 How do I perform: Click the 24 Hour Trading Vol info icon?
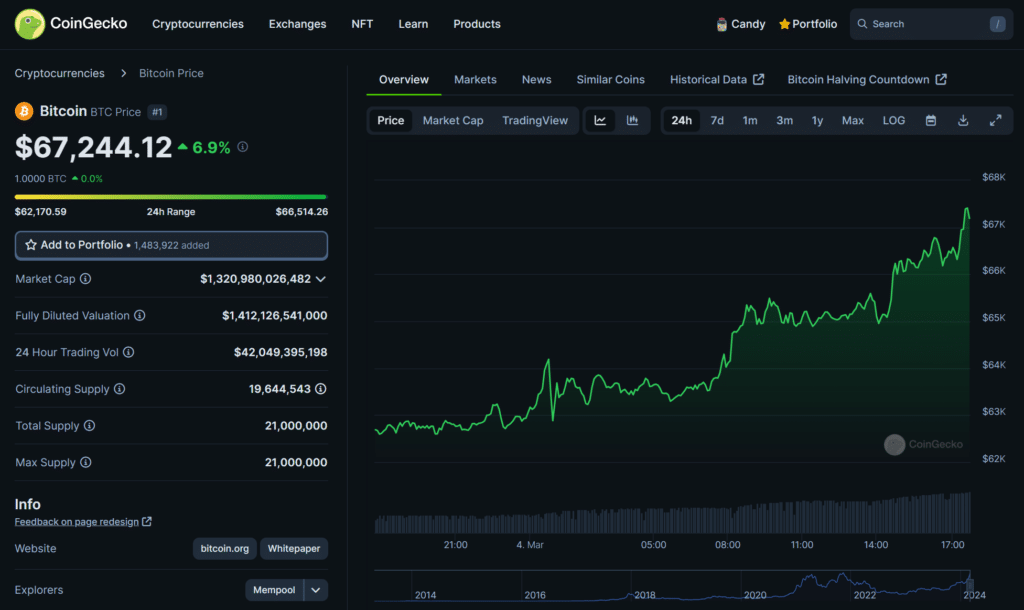[x=129, y=352]
